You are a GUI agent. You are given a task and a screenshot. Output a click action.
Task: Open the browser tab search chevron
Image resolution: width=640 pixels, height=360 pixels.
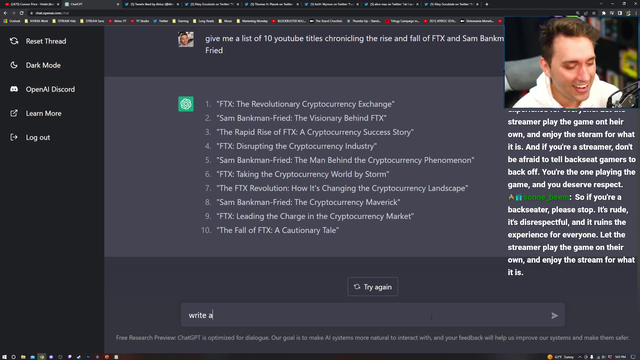(601, 4)
